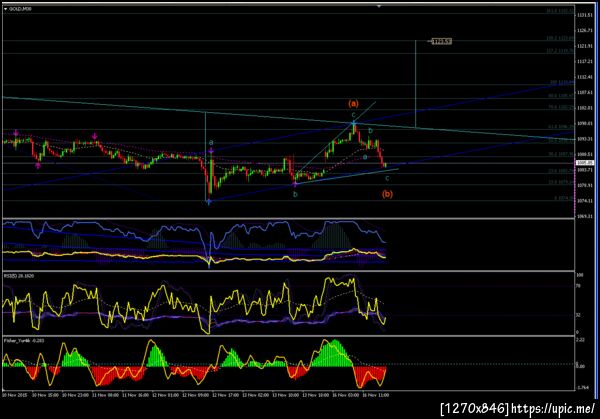
Task: Open the dropdown arrow beside GOLD,M30
Action: point(5,8)
